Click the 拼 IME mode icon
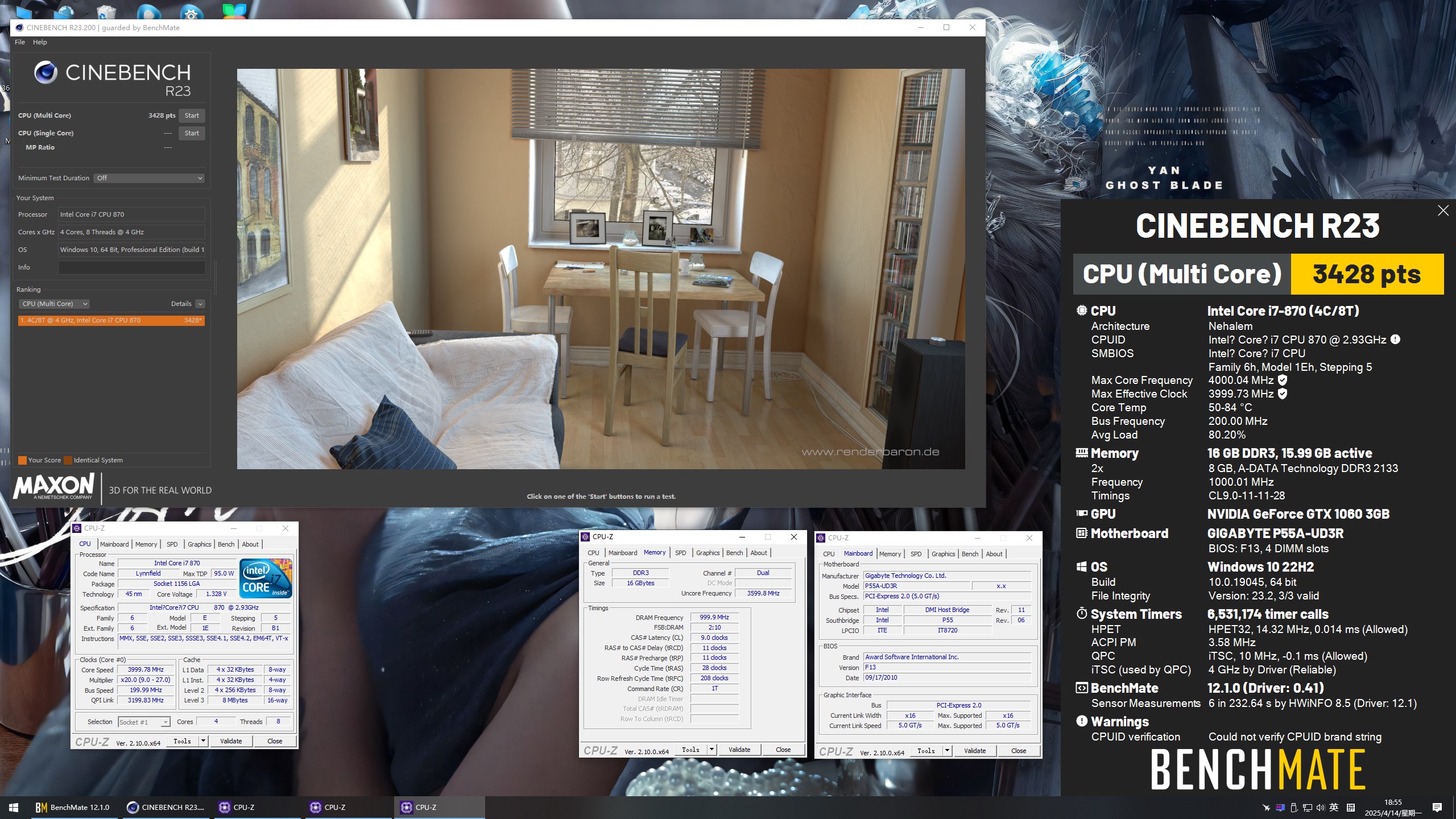 point(1351,808)
